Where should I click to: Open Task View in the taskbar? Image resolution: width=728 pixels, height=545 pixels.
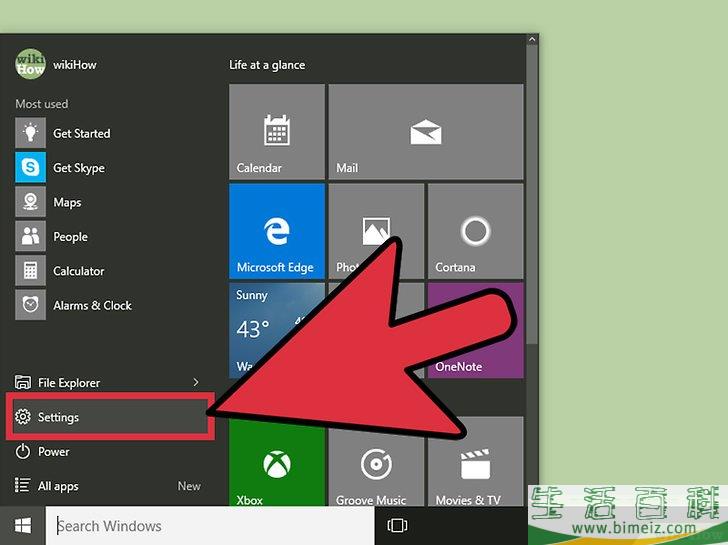click(x=397, y=526)
